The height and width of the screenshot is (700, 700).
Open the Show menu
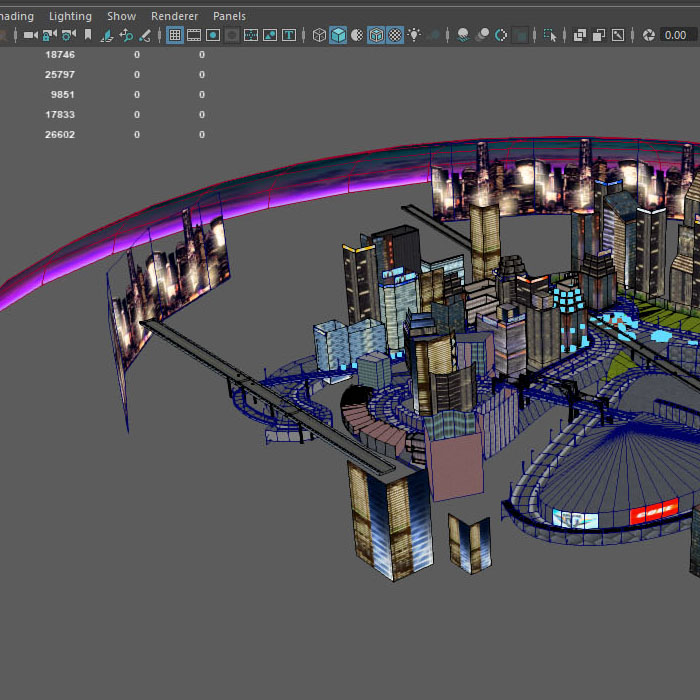(121, 16)
